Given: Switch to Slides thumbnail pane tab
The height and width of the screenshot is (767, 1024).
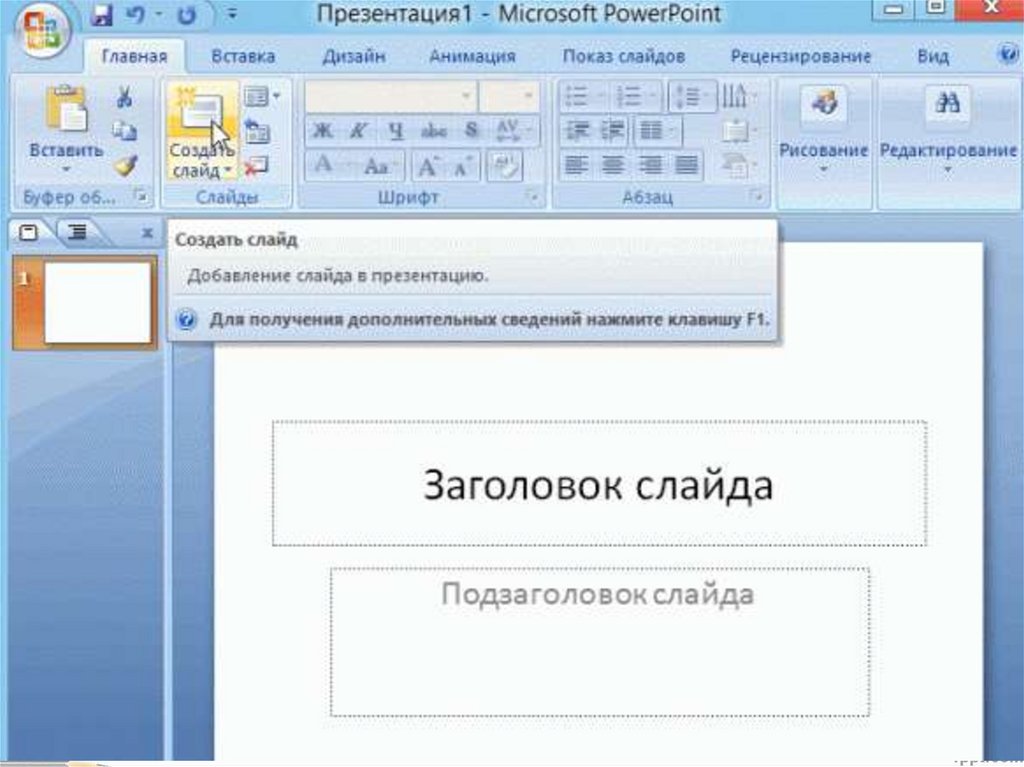Looking at the screenshot, I should click(x=30, y=232).
